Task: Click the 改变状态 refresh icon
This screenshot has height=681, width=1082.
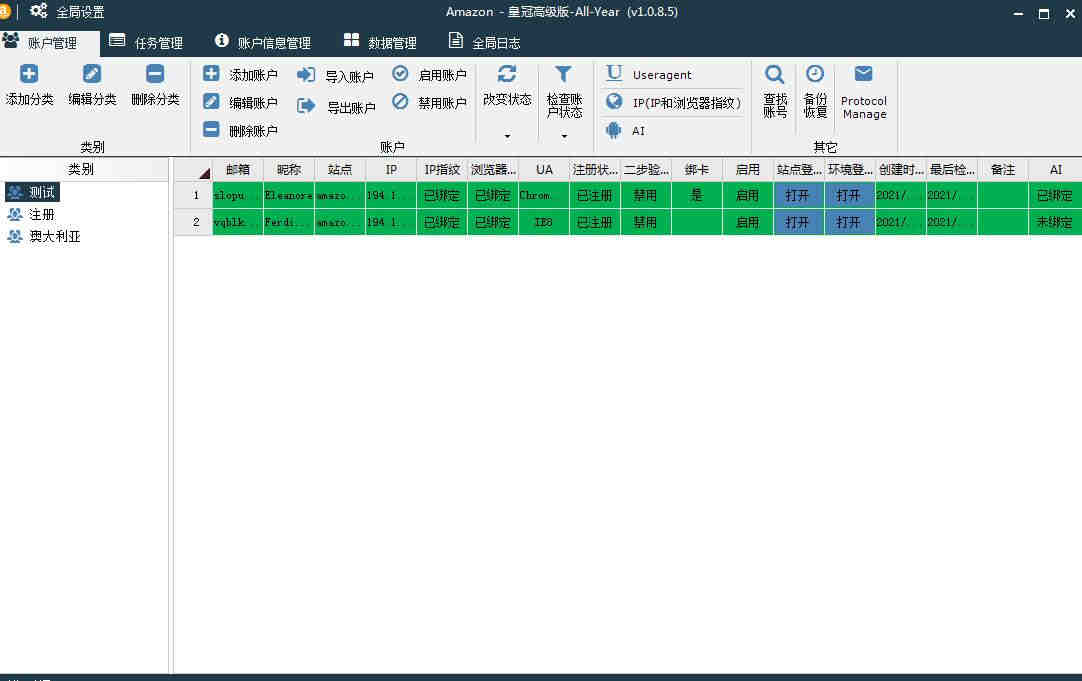Action: pos(507,74)
